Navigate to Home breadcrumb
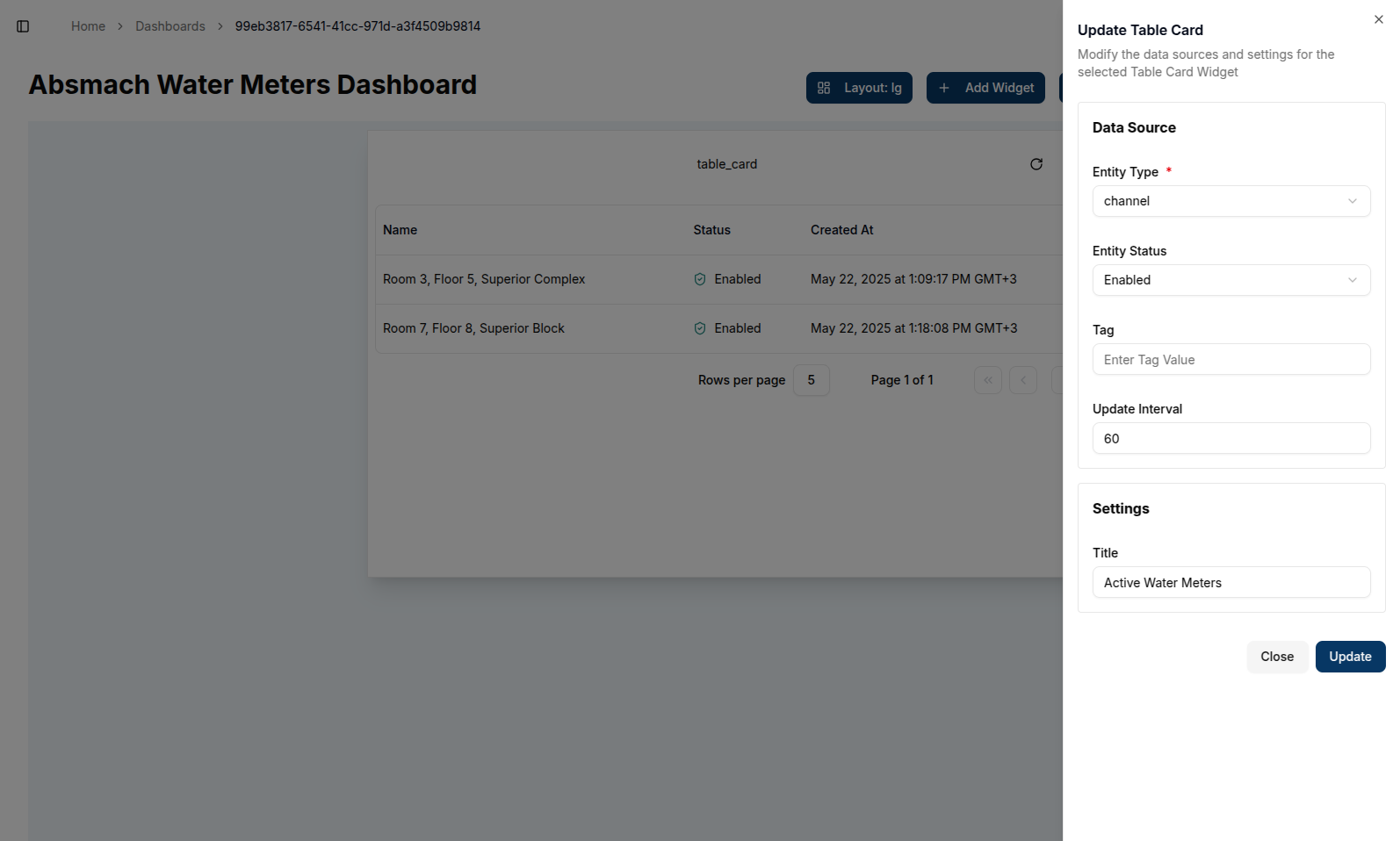The height and width of the screenshot is (841, 1400). [88, 26]
